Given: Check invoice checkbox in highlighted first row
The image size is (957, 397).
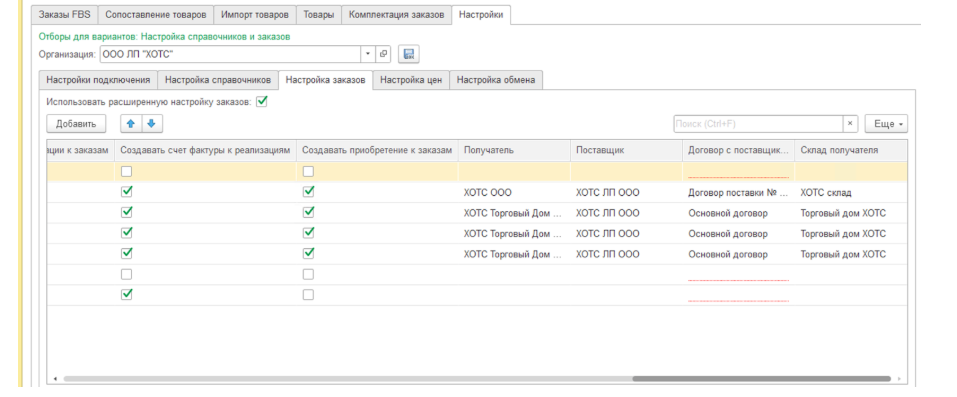Looking at the screenshot, I should [126, 172].
